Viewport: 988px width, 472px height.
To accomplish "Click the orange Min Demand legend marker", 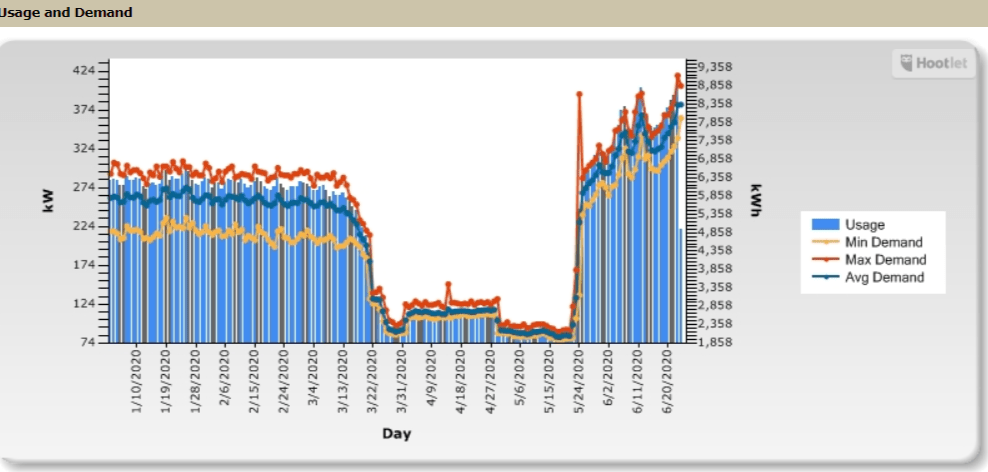I will (x=825, y=242).
